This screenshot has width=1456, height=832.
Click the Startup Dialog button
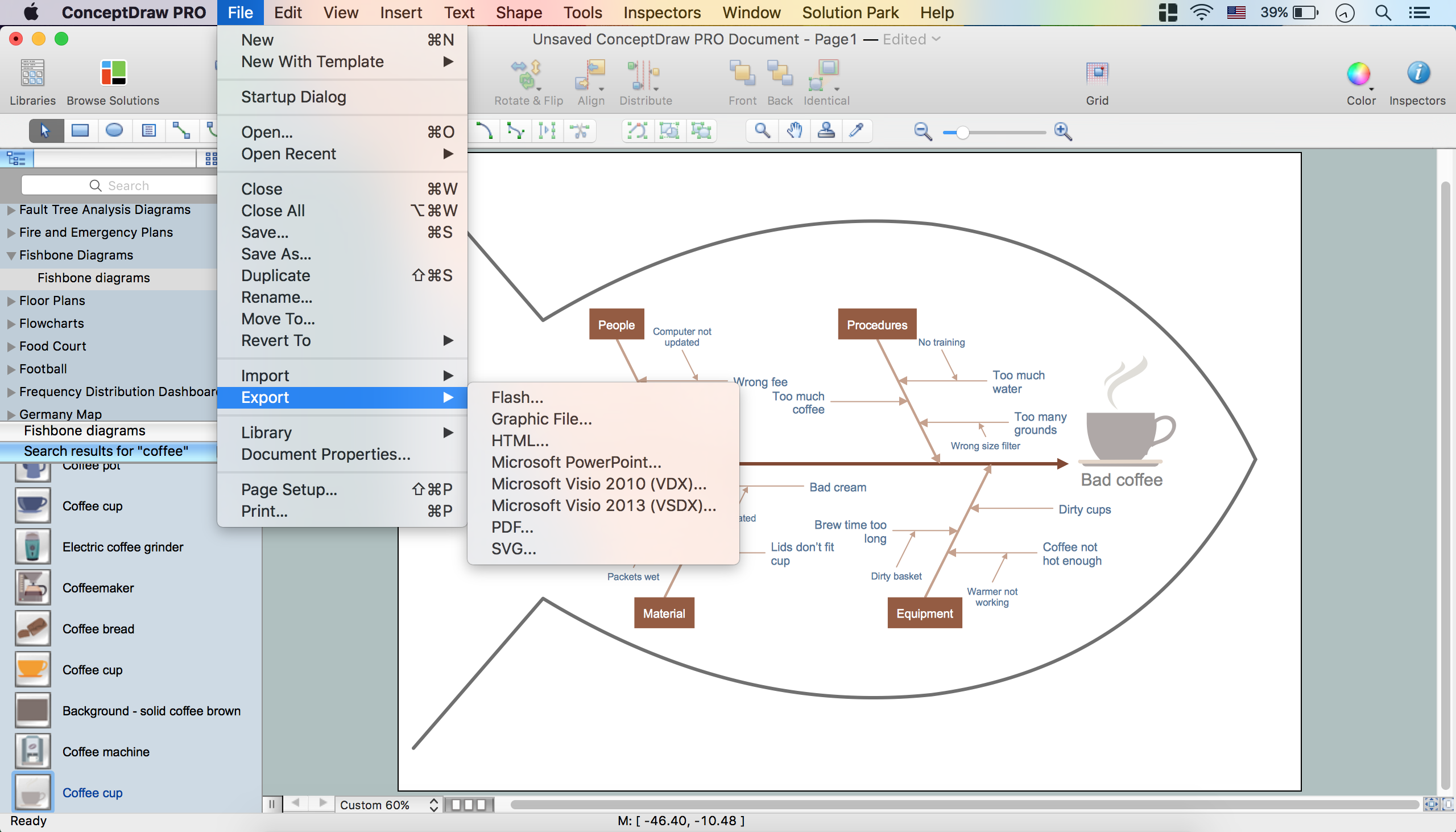click(293, 96)
